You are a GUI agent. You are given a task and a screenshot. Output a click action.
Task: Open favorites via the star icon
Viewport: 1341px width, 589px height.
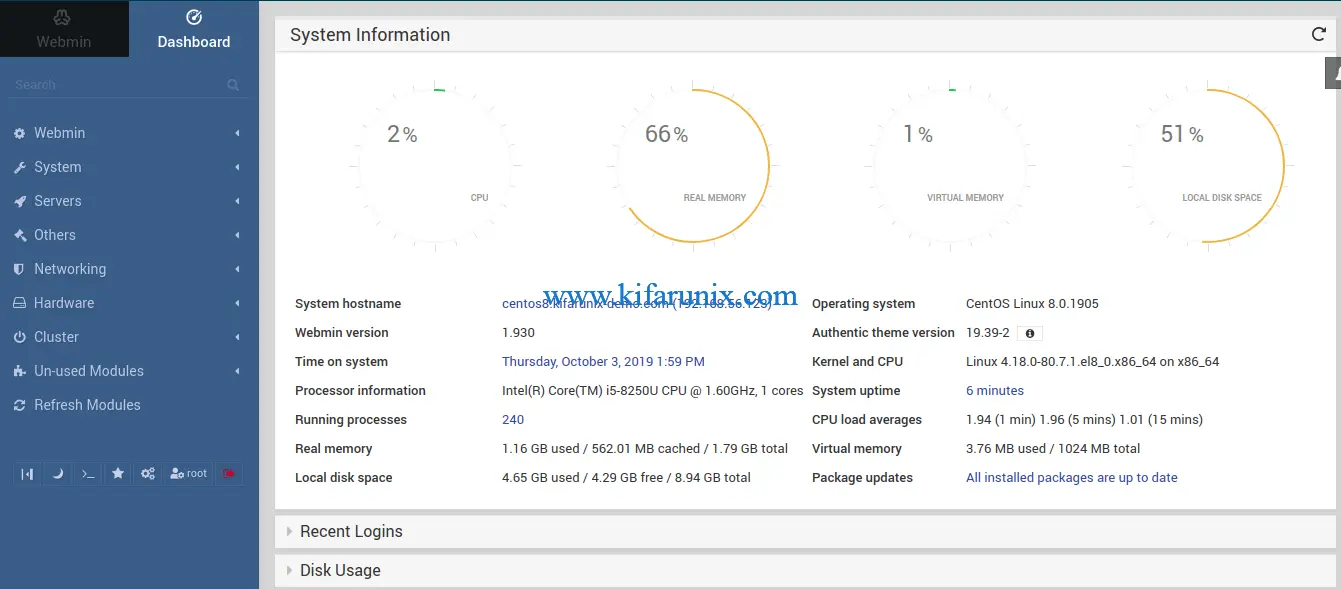118,473
